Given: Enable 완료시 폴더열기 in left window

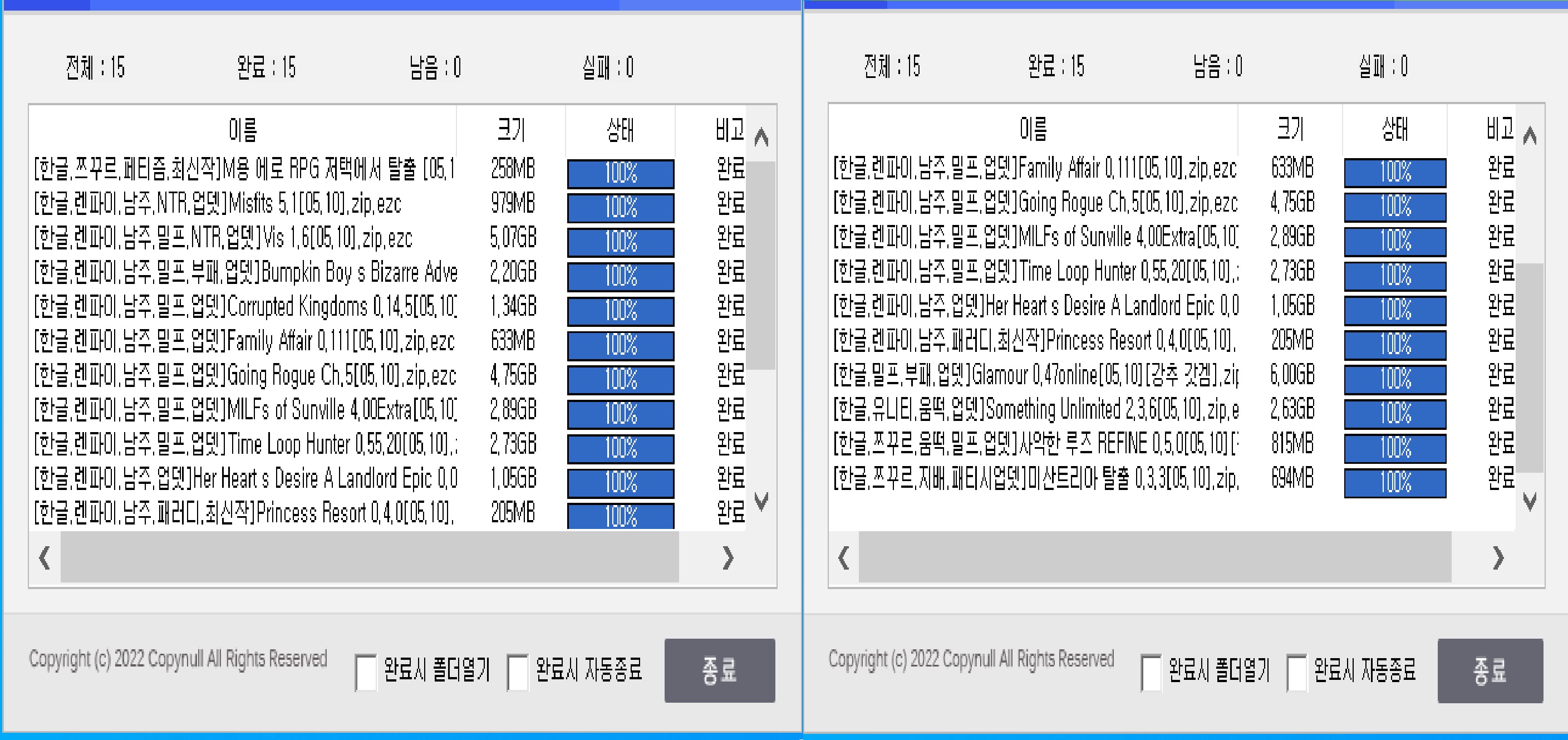Looking at the screenshot, I should [x=366, y=673].
